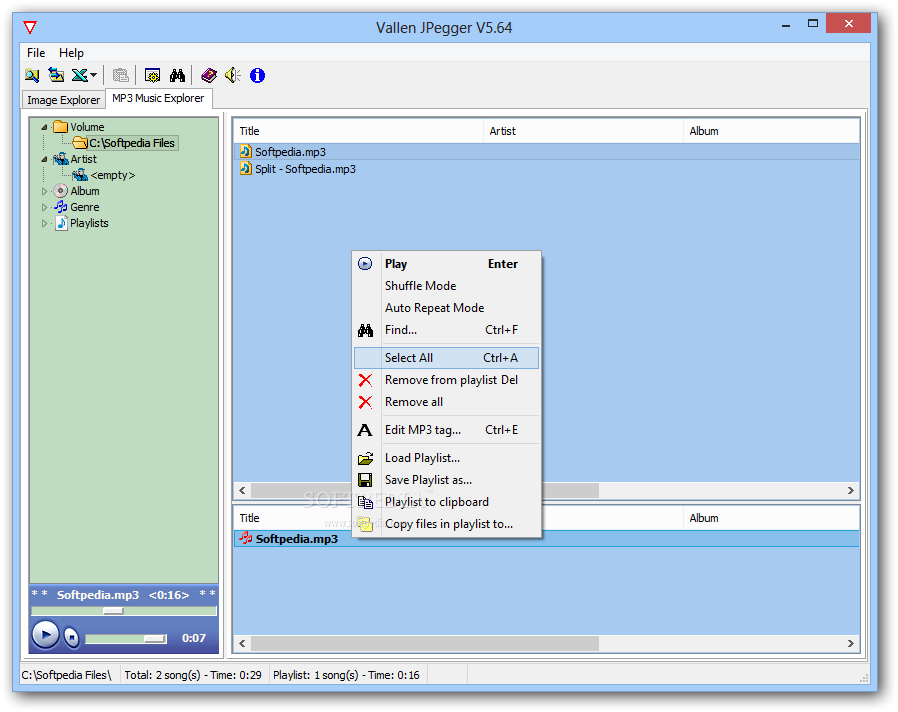Click the speaker sound toolbar icon

tap(233, 75)
